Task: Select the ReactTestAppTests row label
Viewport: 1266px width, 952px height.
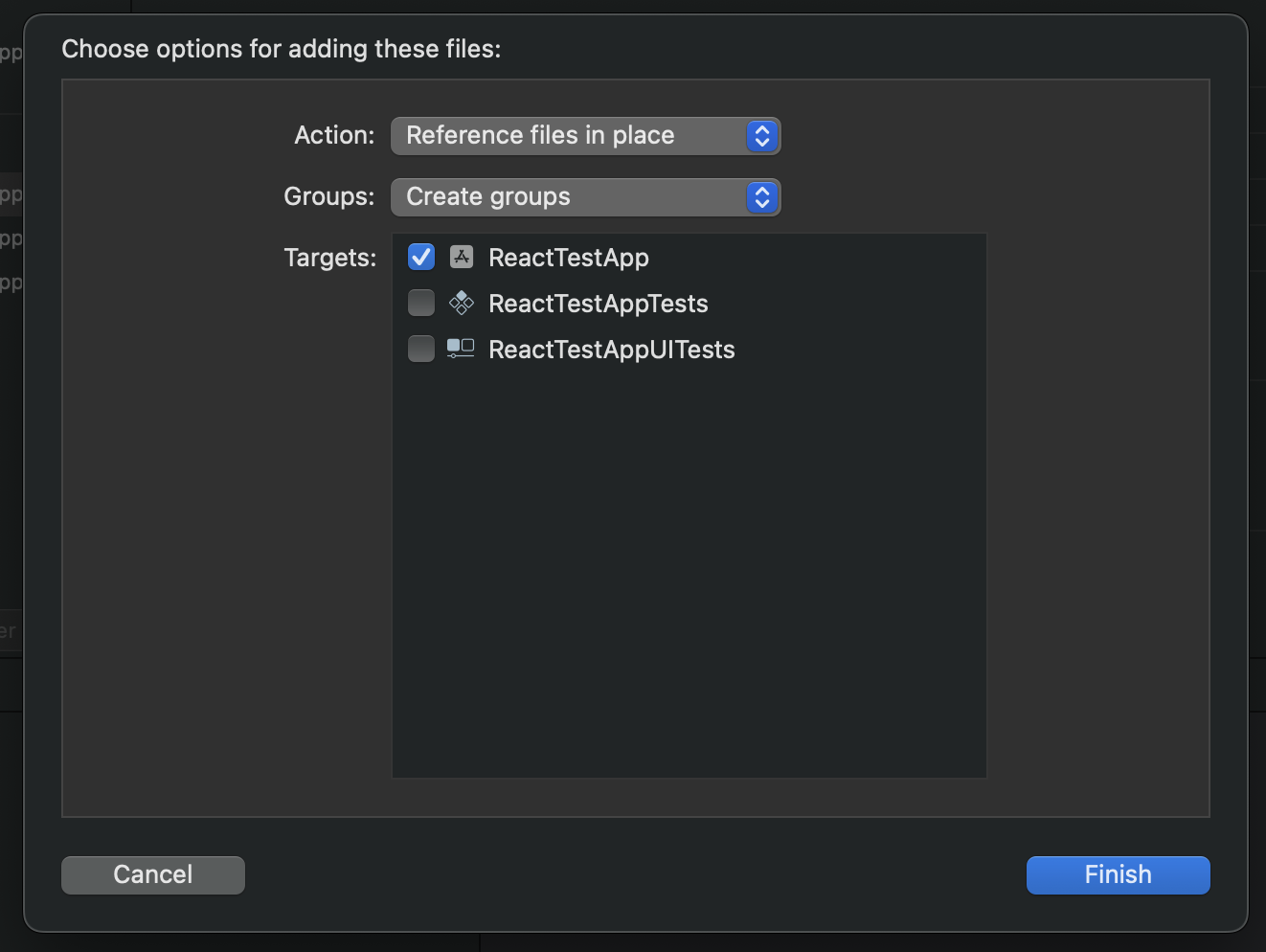Action: (x=599, y=304)
